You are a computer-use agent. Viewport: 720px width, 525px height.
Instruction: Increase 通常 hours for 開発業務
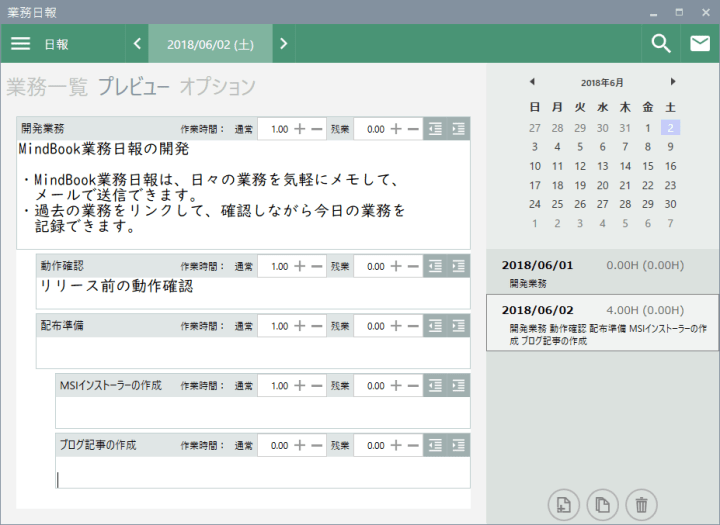click(x=299, y=129)
